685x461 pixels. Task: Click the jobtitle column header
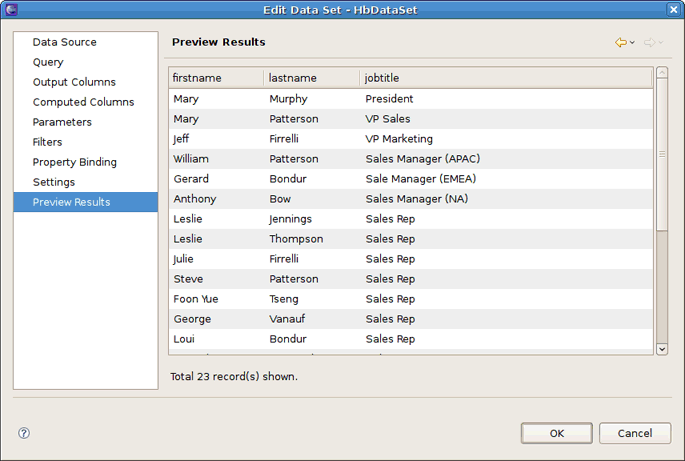tap(506, 78)
